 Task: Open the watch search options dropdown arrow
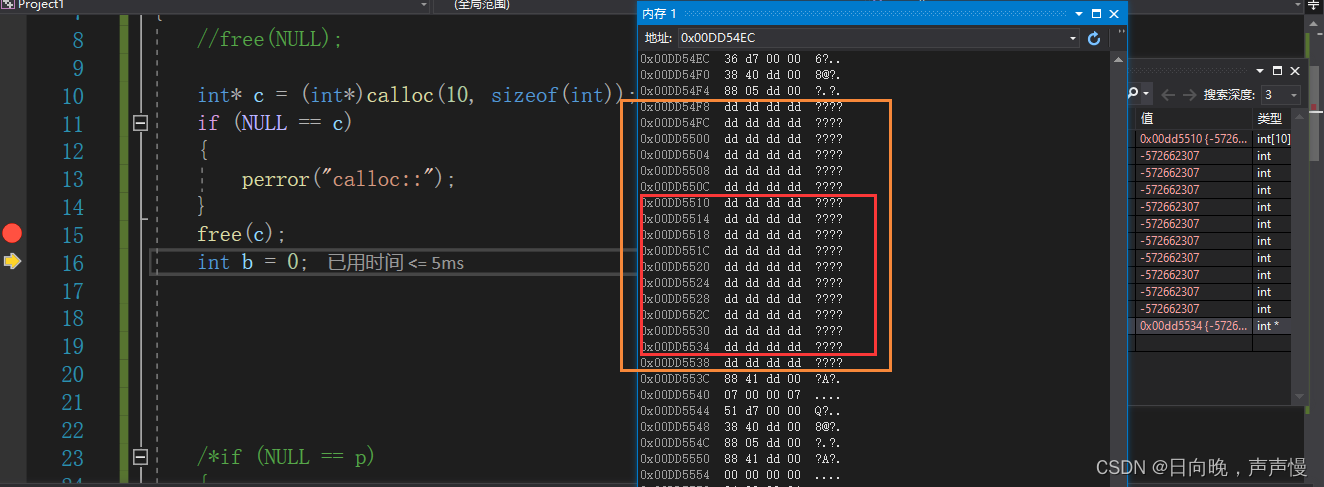pyautogui.click(x=1147, y=94)
